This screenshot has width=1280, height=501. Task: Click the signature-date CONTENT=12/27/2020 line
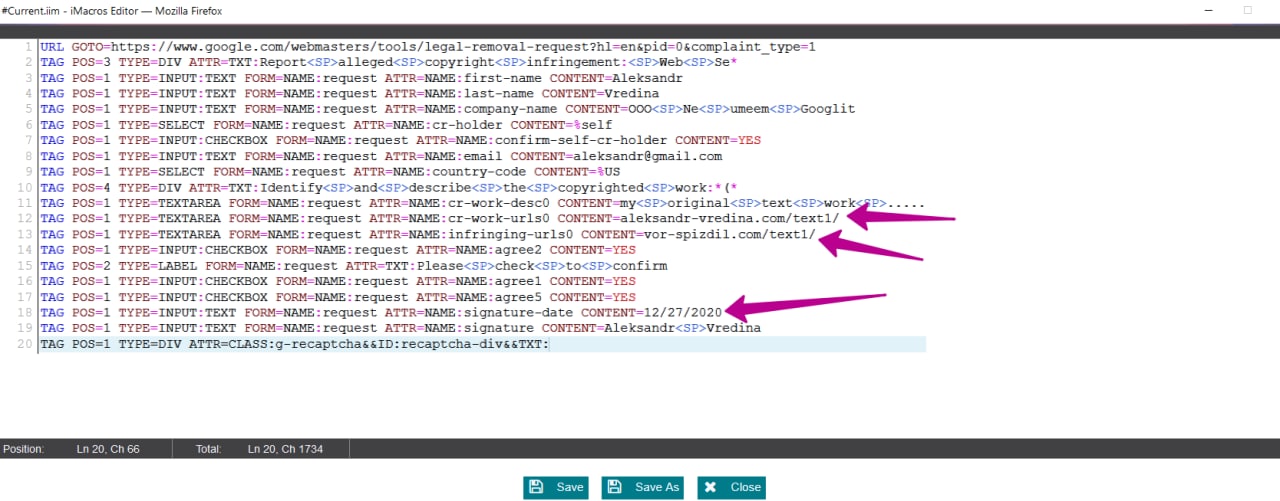(381, 313)
